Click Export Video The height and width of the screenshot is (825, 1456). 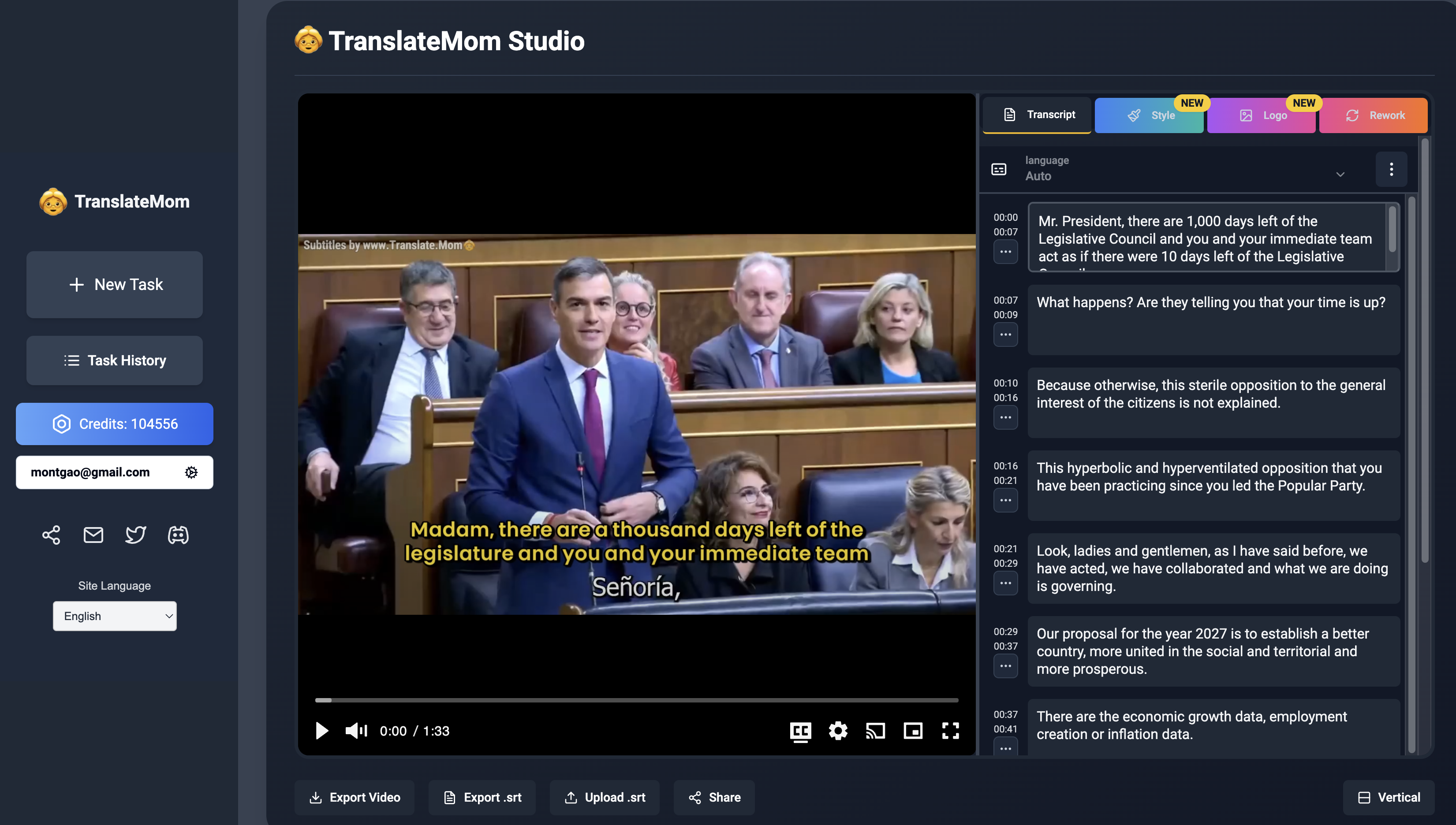pos(354,797)
